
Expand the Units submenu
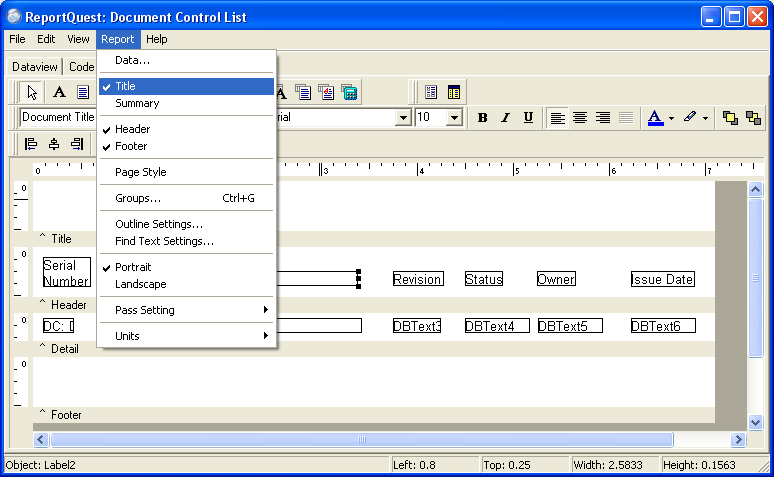point(186,336)
